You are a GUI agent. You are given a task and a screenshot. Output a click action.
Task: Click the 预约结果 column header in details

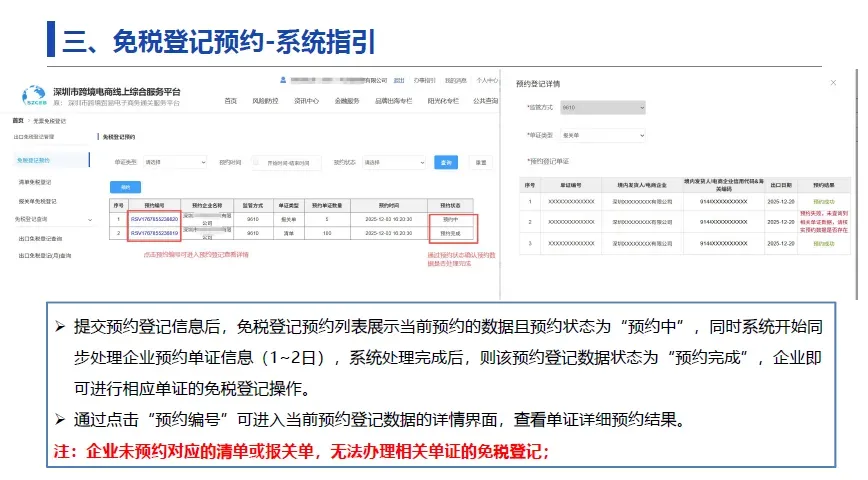click(x=824, y=185)
